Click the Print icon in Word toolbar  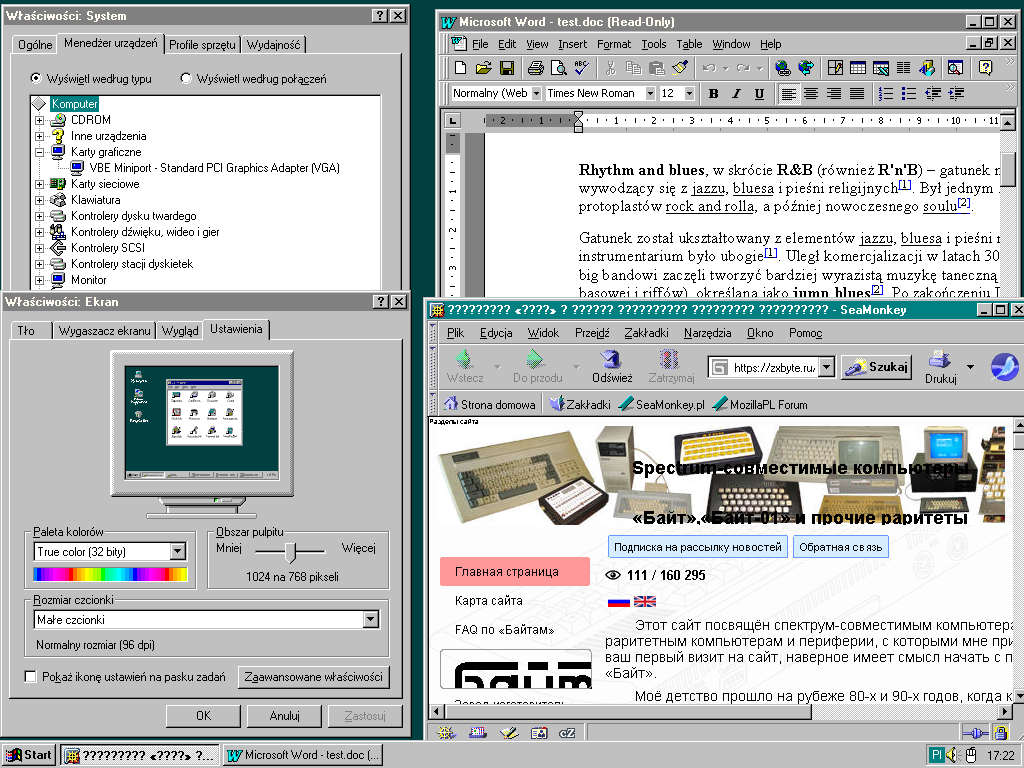point(536,67)
